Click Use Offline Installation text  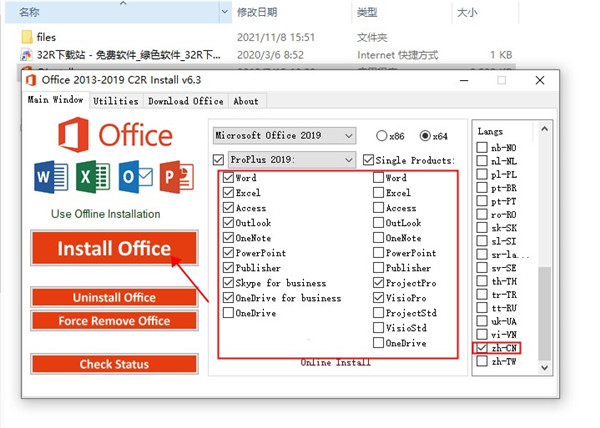click(106, 214)
